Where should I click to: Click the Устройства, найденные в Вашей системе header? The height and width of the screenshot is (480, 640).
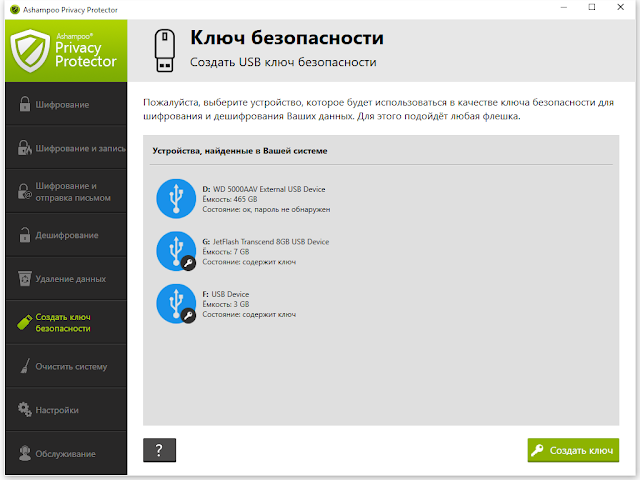240,151
